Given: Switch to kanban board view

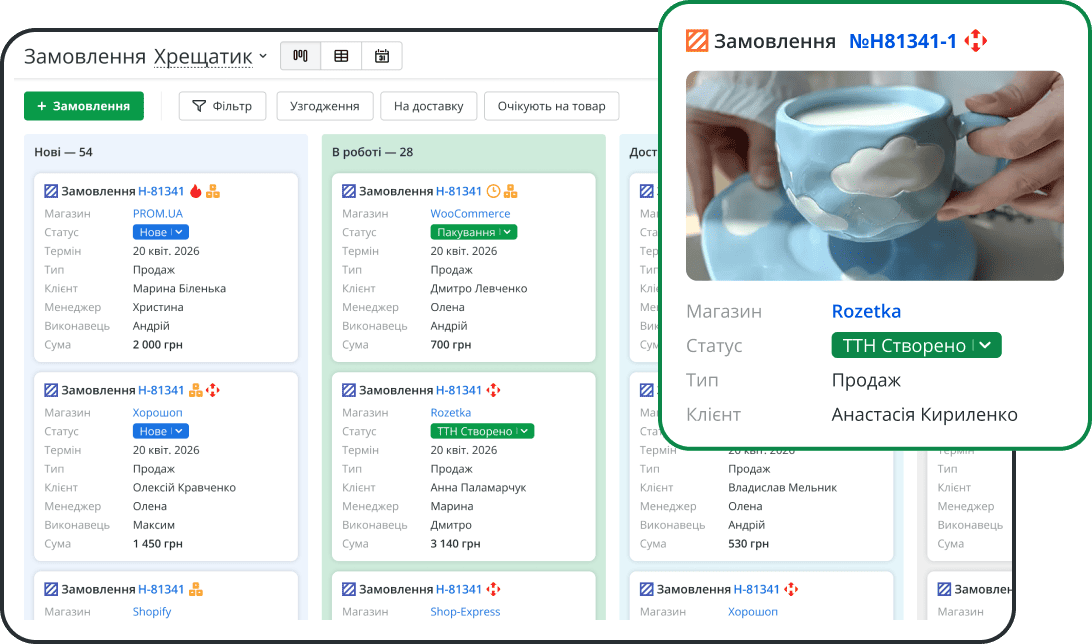Looking at the screenshot, I should (x=300, y=56).
